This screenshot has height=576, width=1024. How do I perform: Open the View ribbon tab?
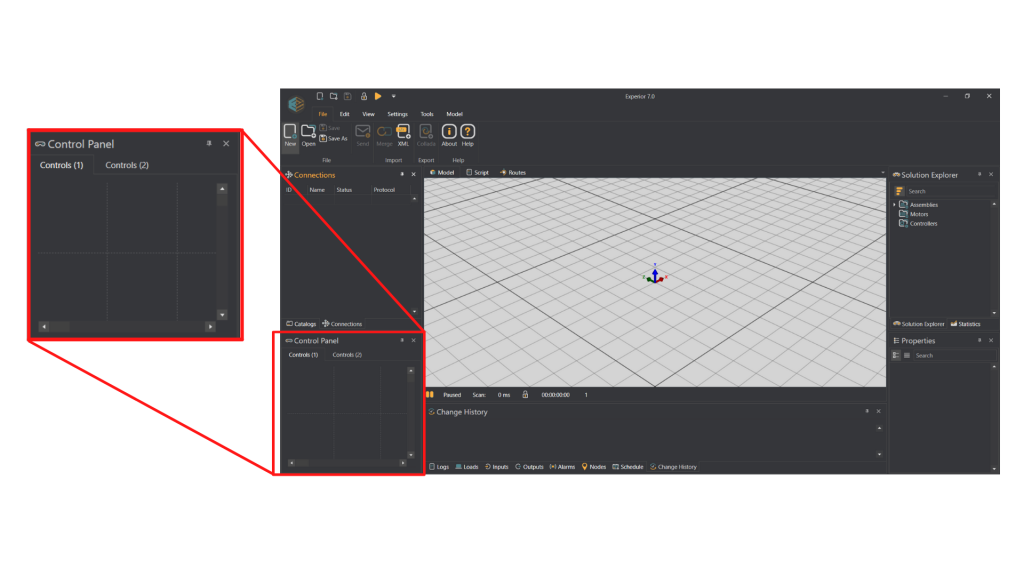(x=368, y=114)
